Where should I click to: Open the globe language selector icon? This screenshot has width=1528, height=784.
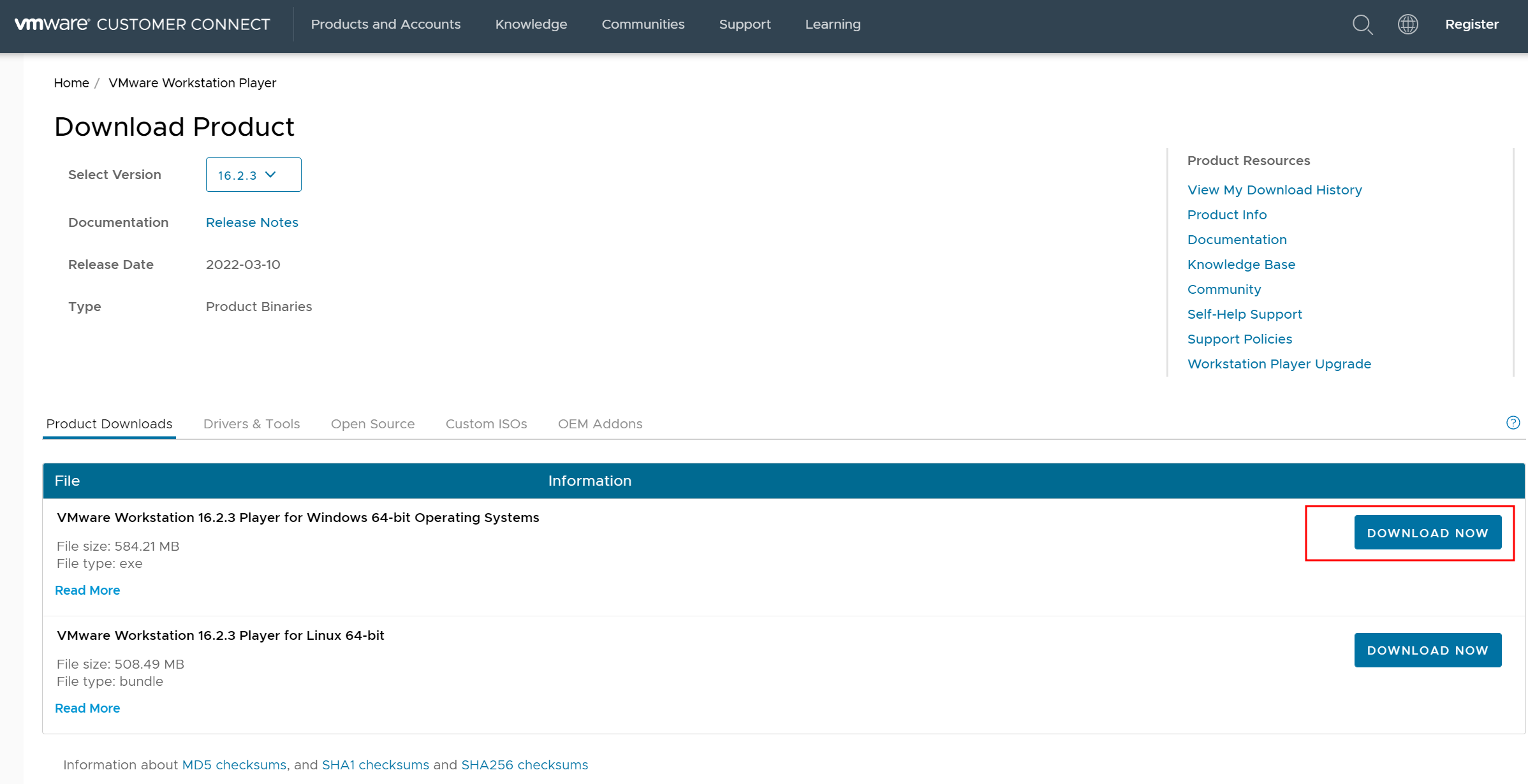[1407, 24]
